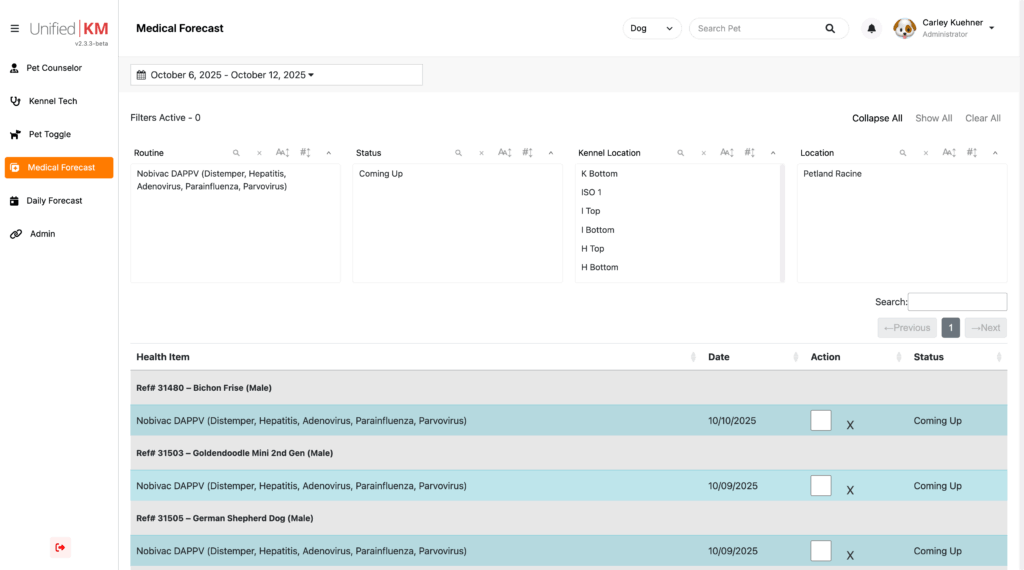The width and height of the screenshot is (1024, 570).
Task: Click Collapse All filters
Action: 877,118
